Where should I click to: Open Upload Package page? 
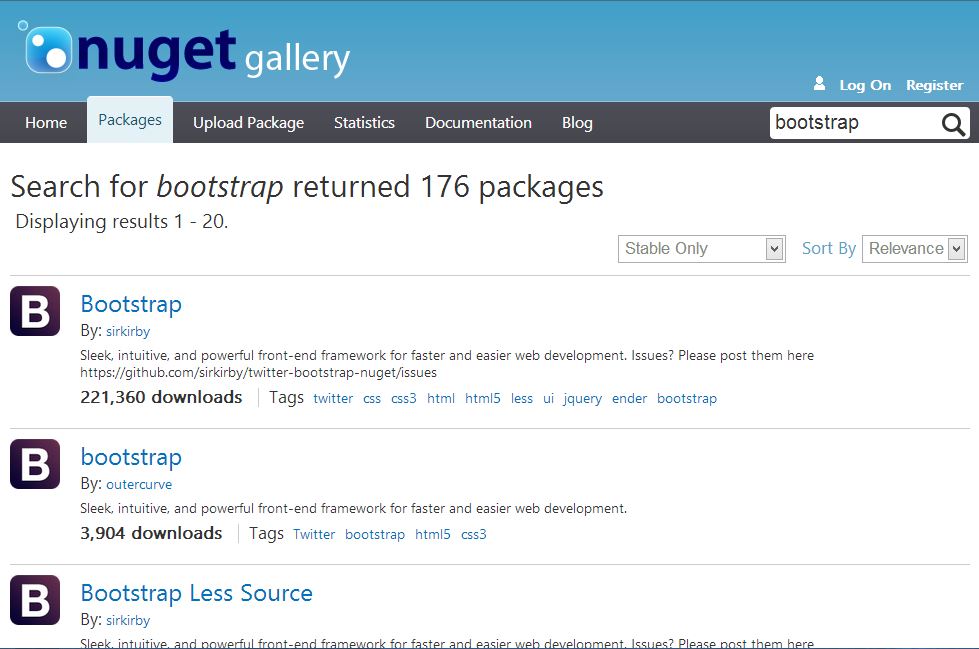pos(248,123)
